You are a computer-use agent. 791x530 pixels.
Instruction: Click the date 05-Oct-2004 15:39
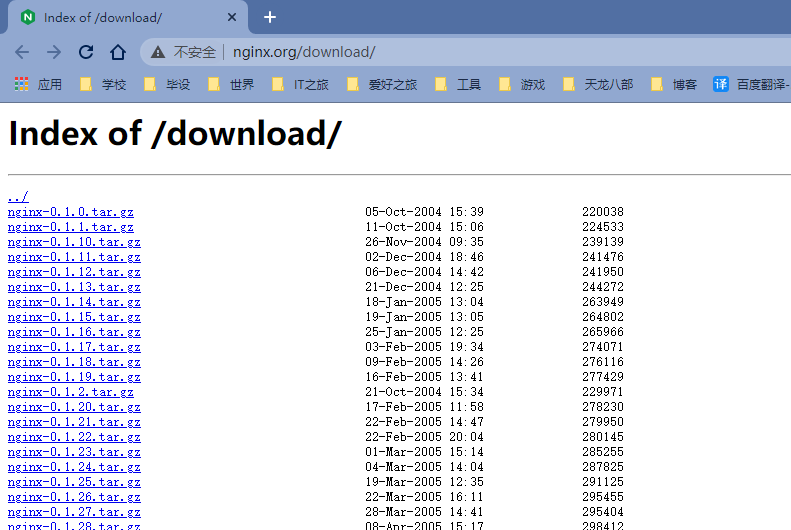point(424,212)
